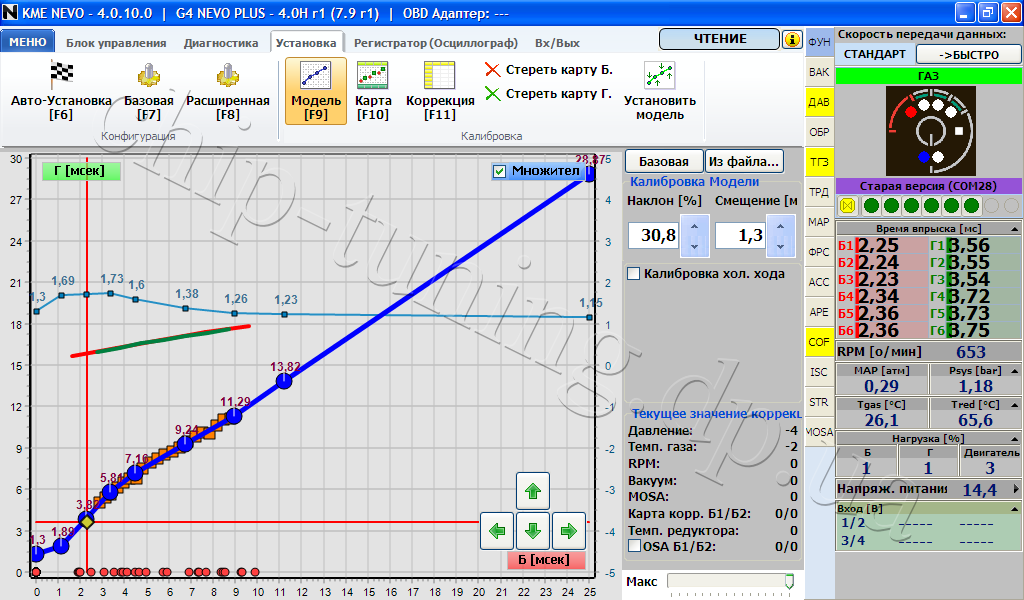Click the blue model point labeled 13,82
The image size is (1024, 600).
coord(283,381)
